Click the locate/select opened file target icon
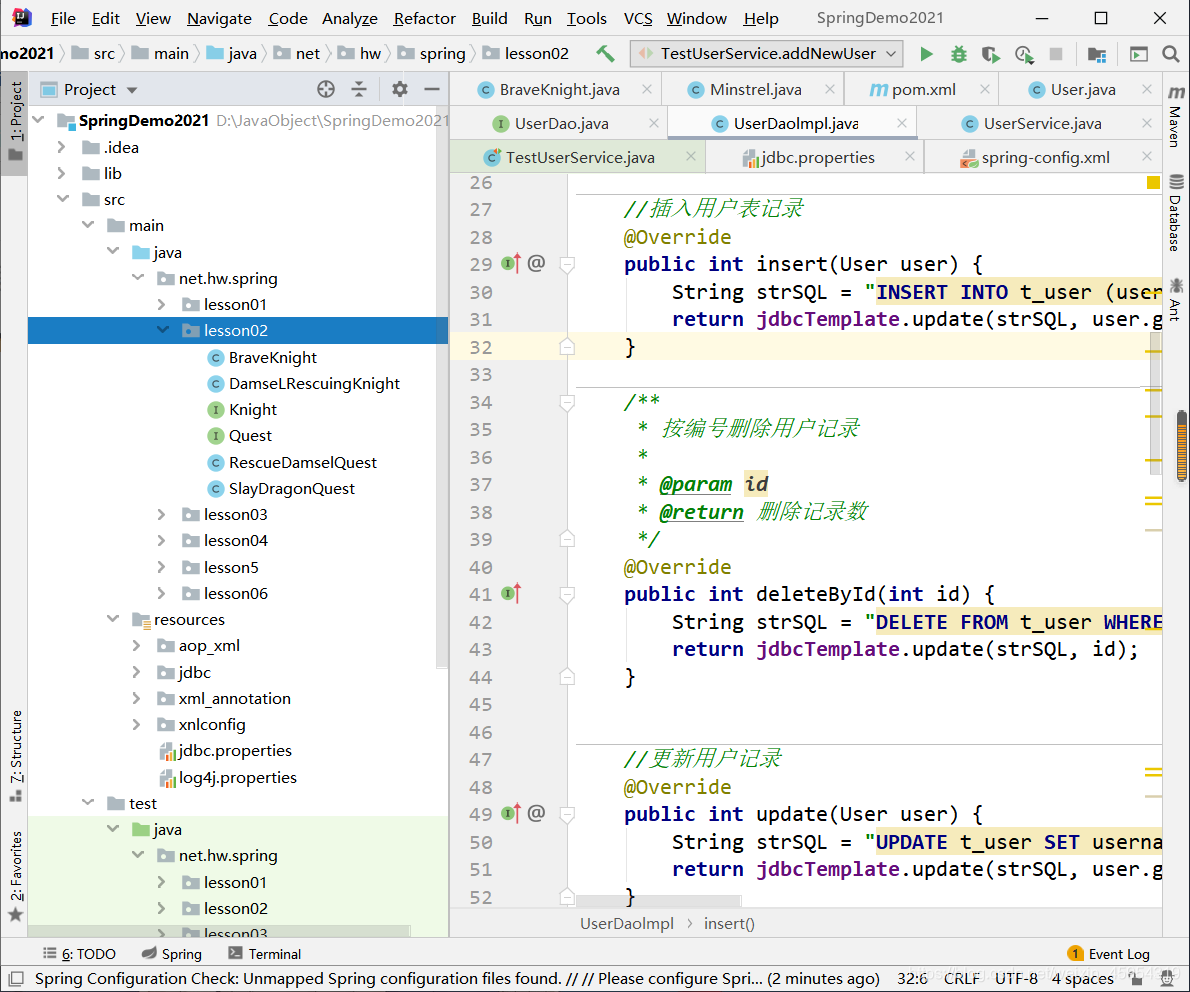 [x=326, y=90]
